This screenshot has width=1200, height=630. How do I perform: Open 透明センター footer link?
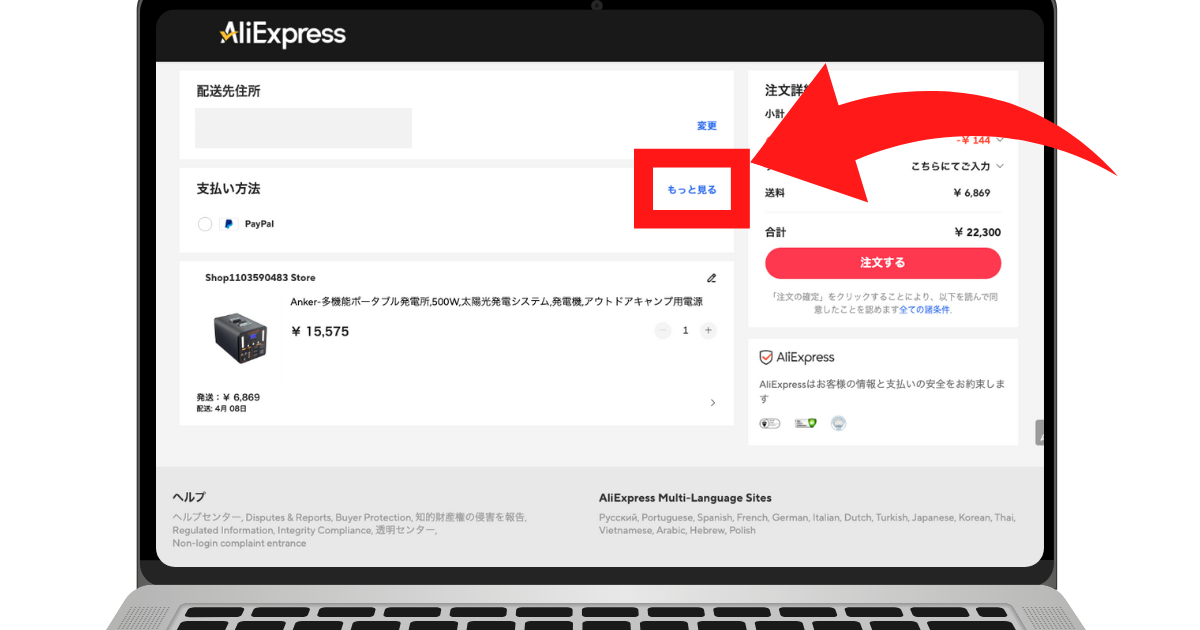406,531
